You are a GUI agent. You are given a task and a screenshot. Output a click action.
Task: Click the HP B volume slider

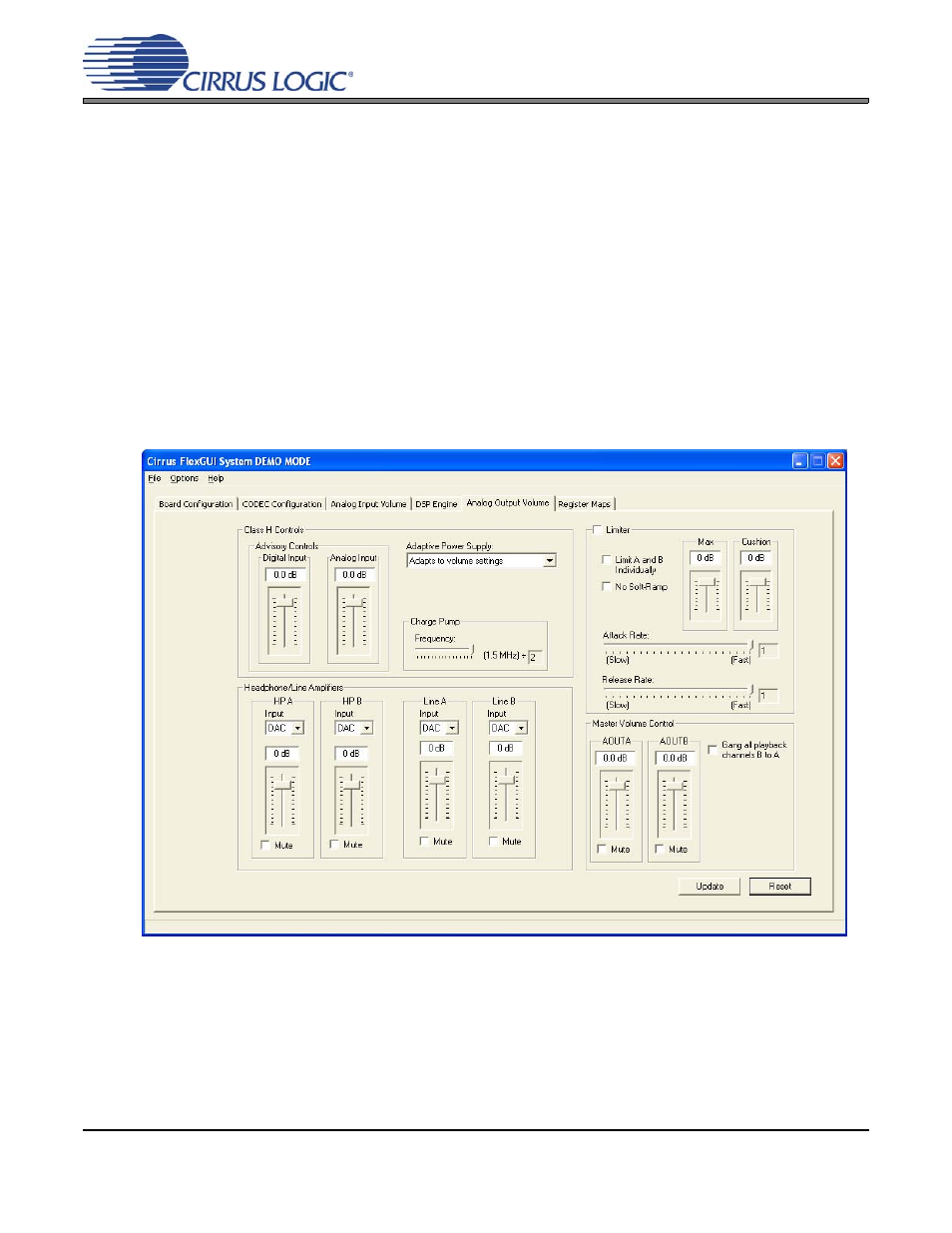click(x=351, y=799)
